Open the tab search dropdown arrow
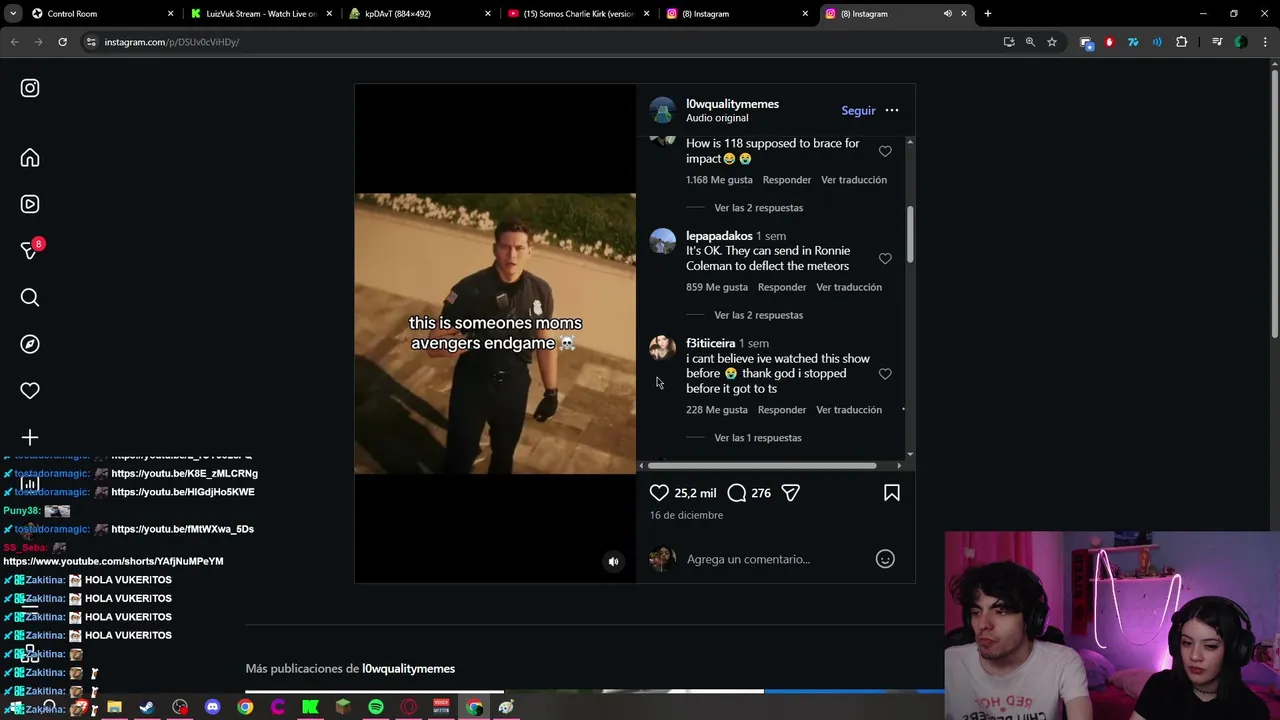 [x=13, y=14]
